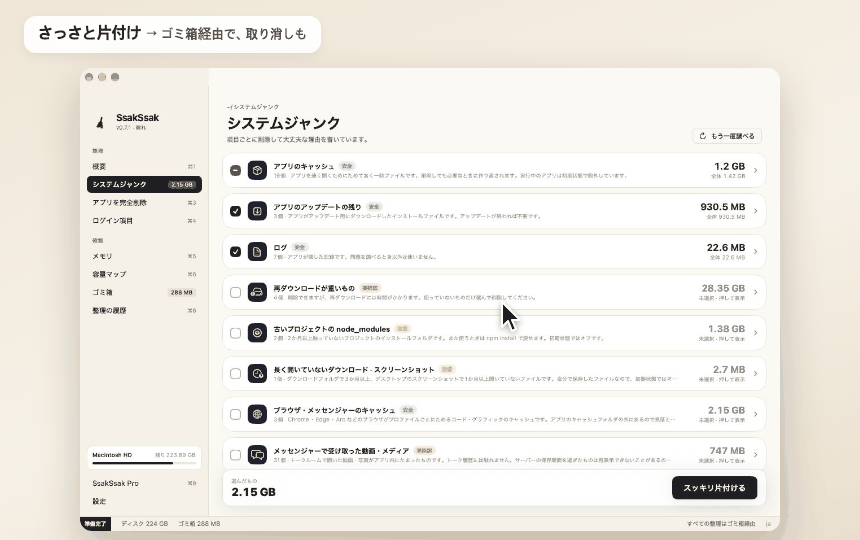
Task: Click the ~/システムジャンク breadcrumb path
Action: 253,106
